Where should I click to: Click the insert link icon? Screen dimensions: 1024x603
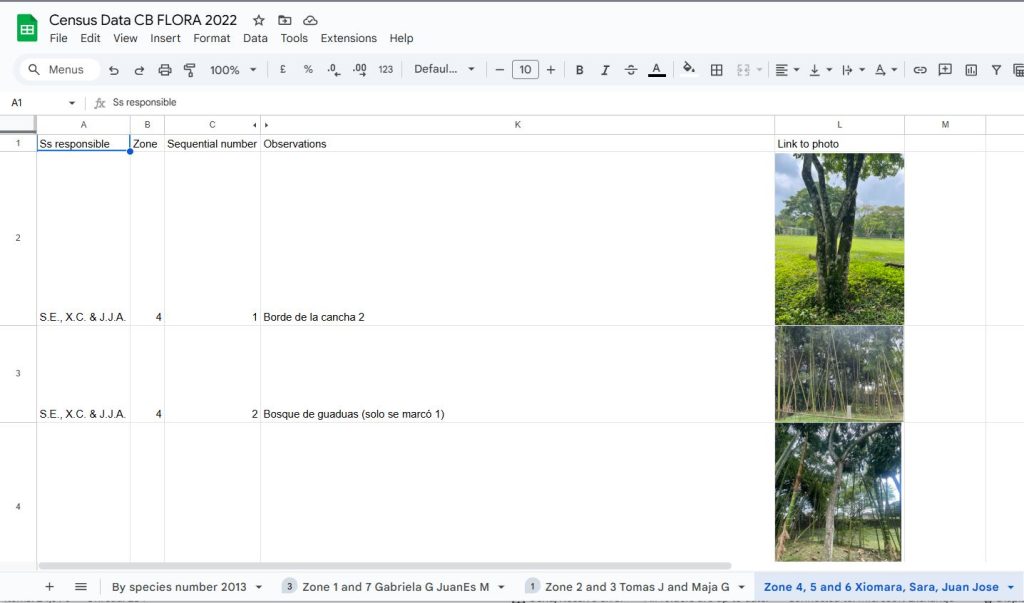pos(919,70)
